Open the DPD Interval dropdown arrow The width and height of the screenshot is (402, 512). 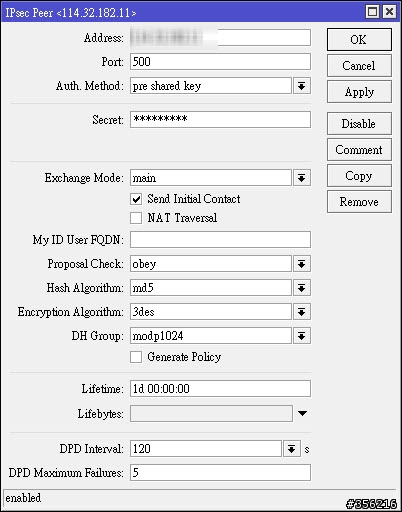pos(292,449)
